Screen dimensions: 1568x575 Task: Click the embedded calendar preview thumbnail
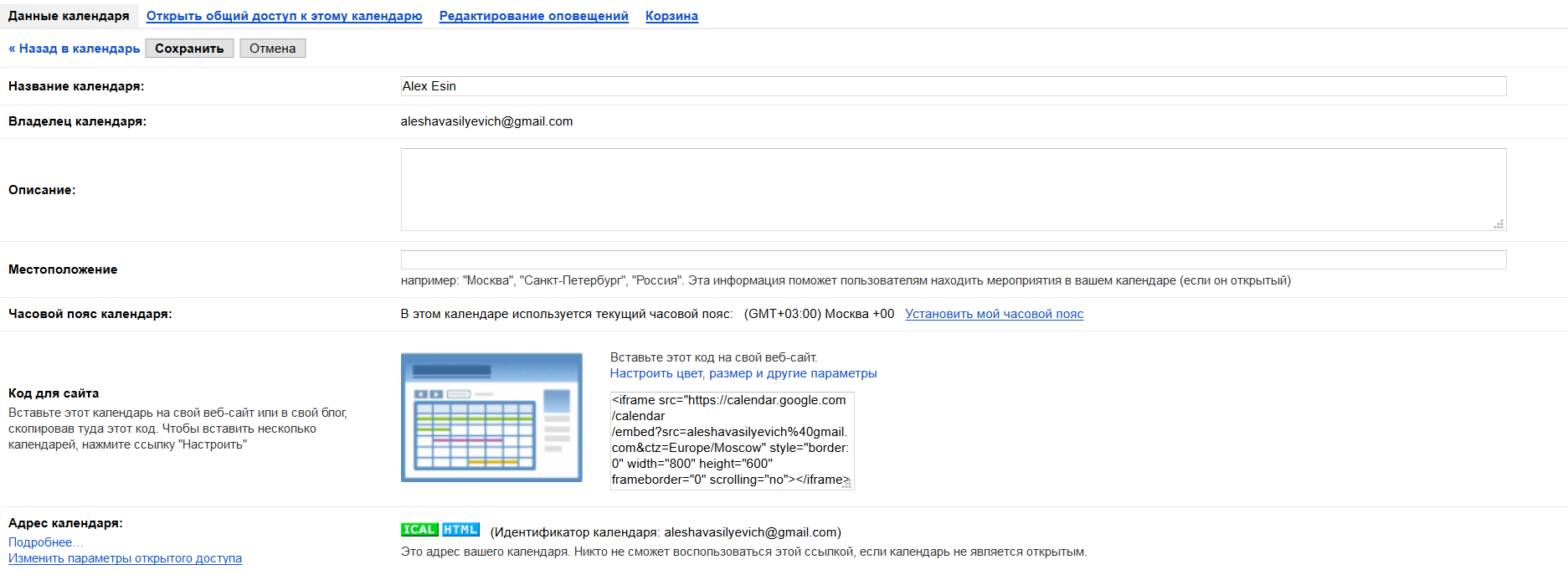coord(491,418)
